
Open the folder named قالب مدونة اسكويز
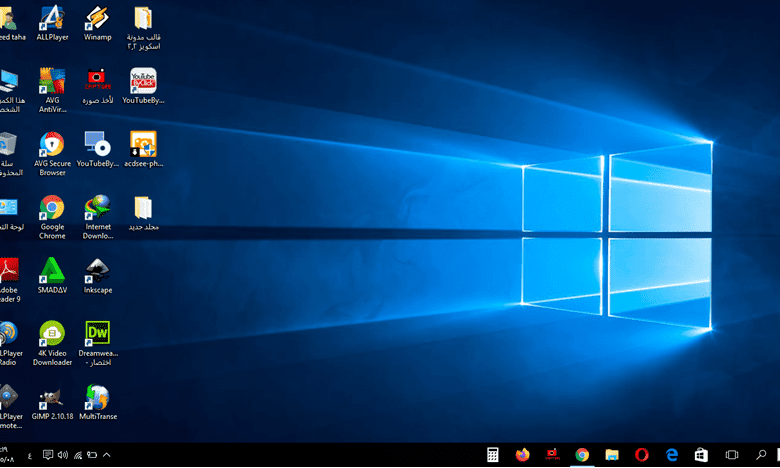(143, 27)
